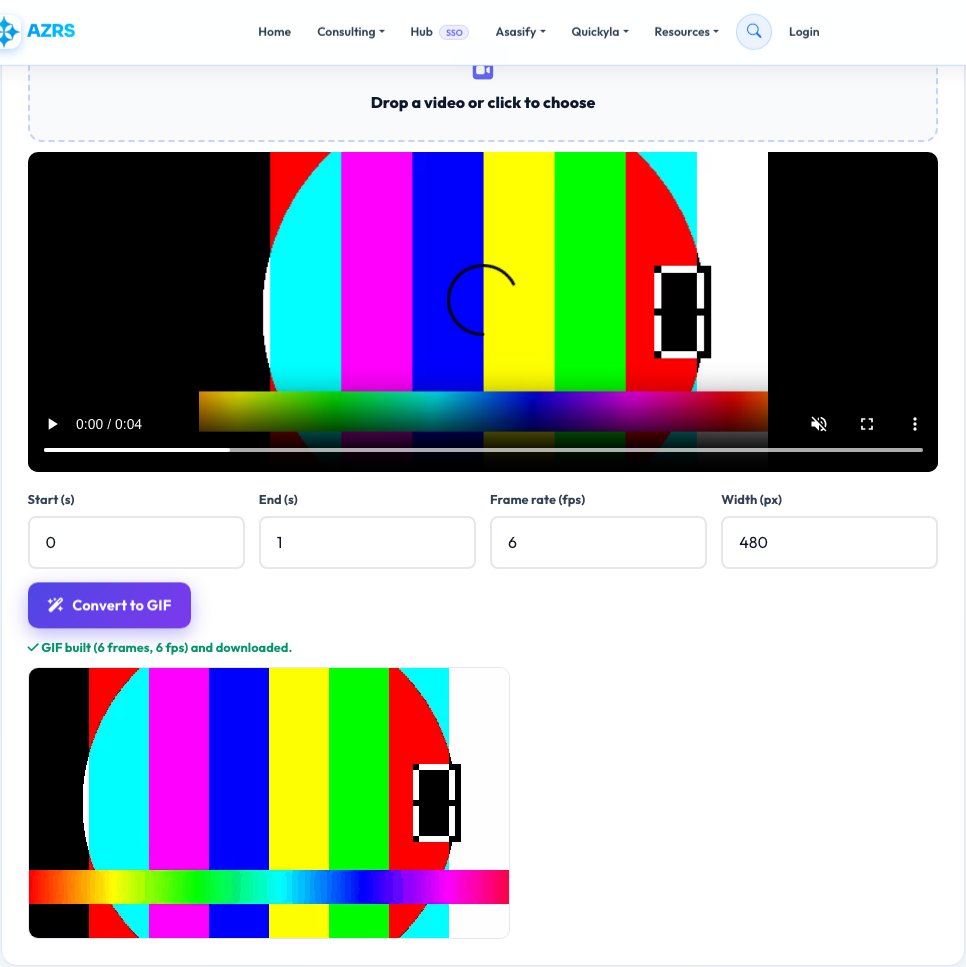Click the Convert to GIF button
966x967 pixels.
(109, 605)
